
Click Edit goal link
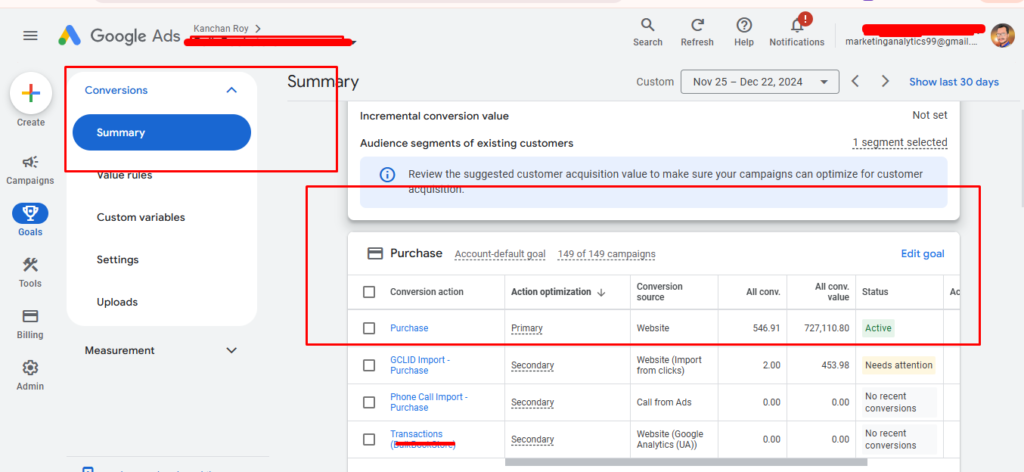922,253
